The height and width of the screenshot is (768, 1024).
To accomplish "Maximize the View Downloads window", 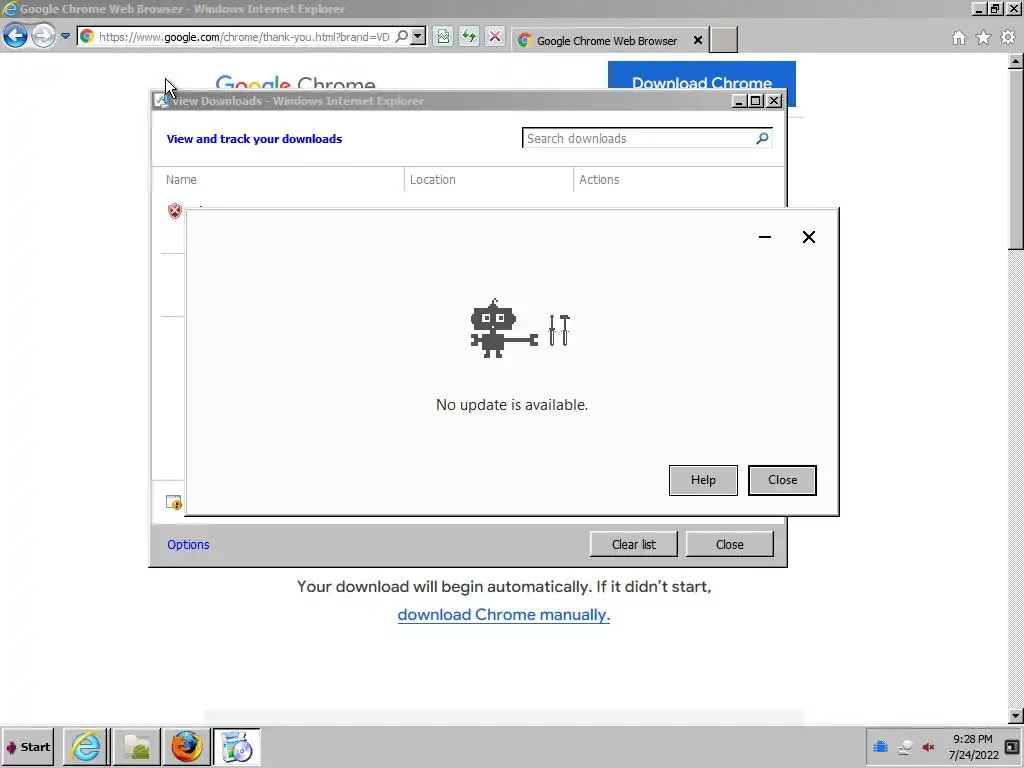I will tap(756, 101).
